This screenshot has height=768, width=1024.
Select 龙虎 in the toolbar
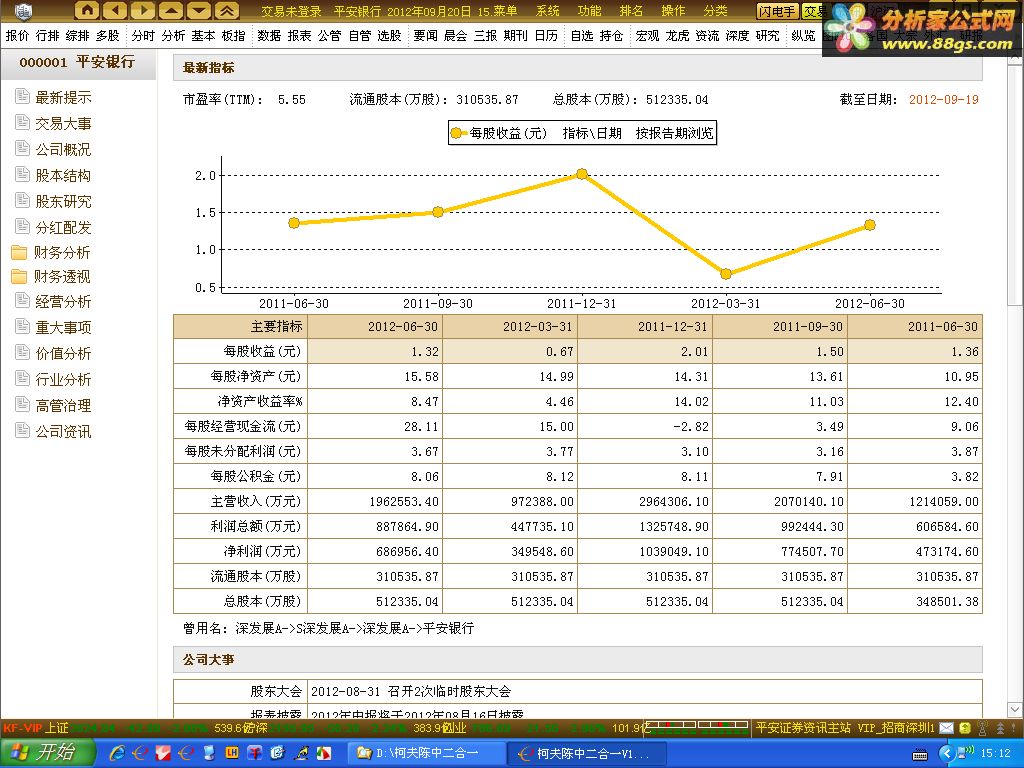[677, 36]
